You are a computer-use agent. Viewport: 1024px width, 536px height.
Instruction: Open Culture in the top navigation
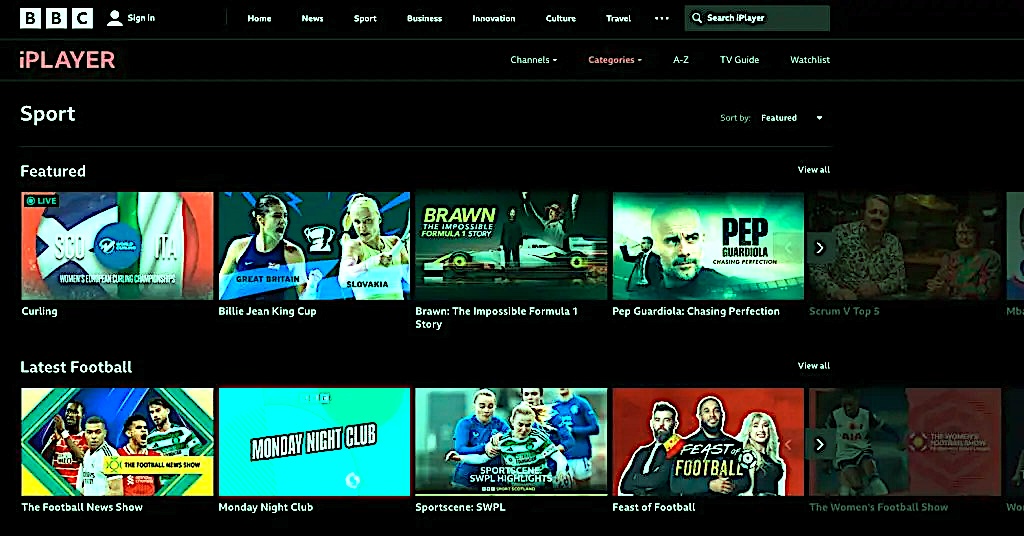pos(561,18)
